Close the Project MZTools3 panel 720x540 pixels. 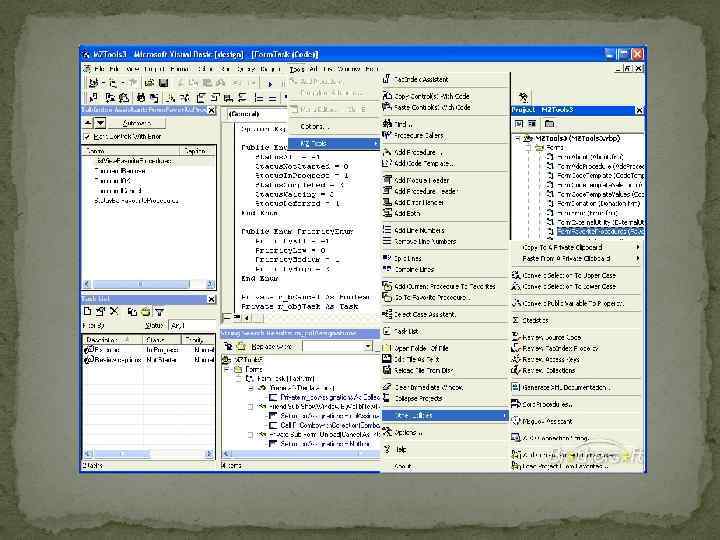639,110
